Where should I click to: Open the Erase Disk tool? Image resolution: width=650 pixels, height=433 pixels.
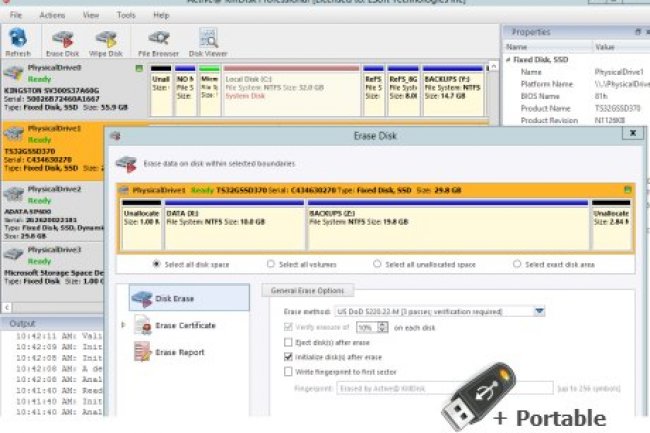(62, 42)
